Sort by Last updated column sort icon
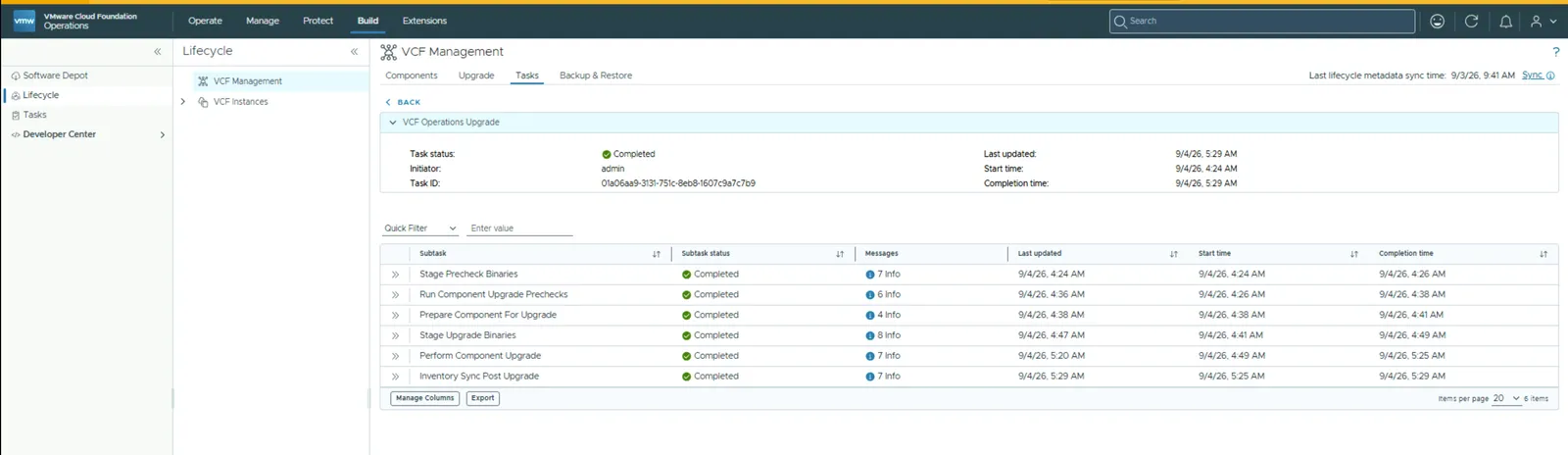Image resolution: width=1568 pixels, height=455 pixels. [x=1173, y=254]
